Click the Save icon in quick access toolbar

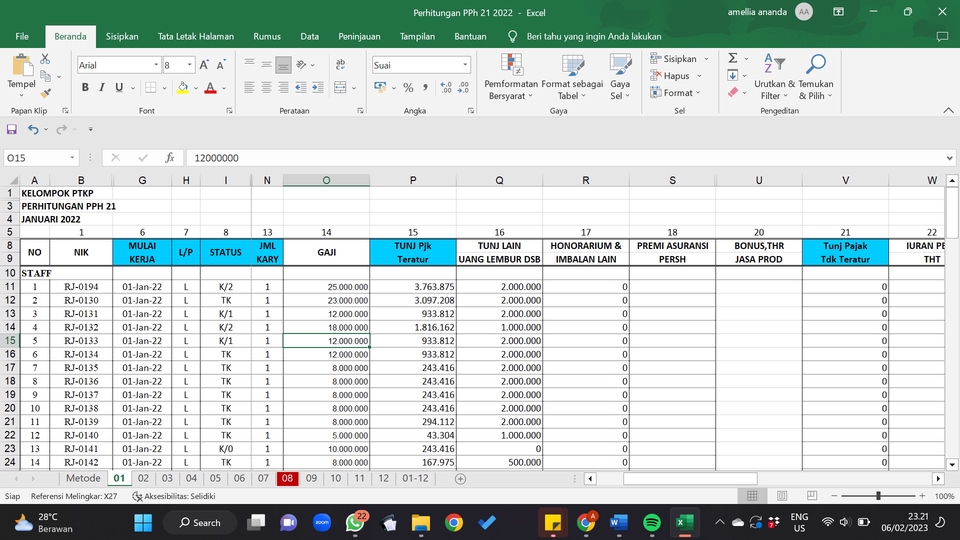(12, 129)
